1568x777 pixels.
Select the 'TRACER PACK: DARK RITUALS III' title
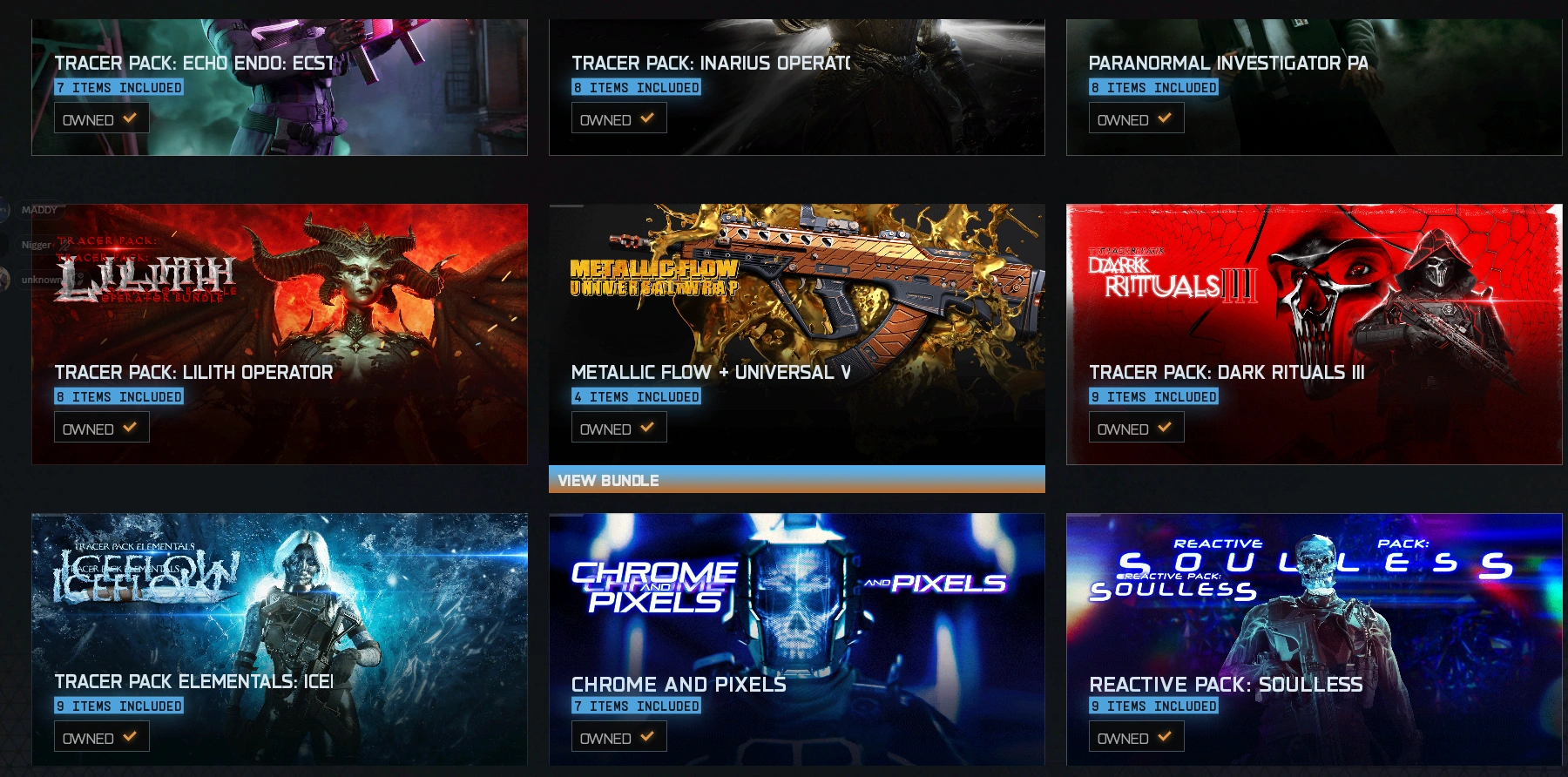coord(1227,372)
